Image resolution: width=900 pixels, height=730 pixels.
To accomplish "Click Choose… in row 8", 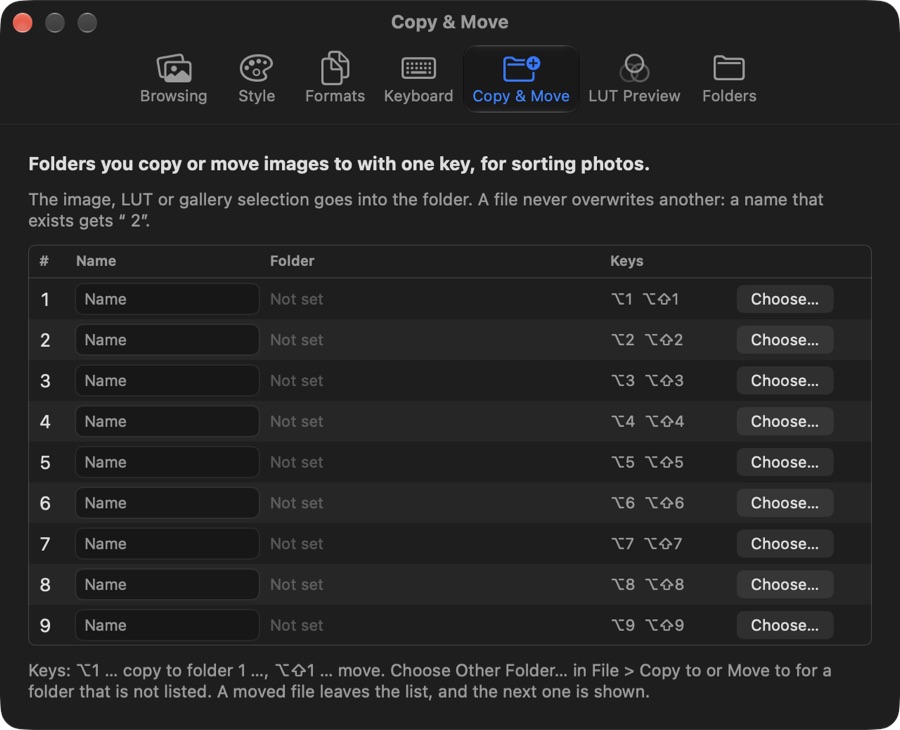I will (x=785, y=584).
